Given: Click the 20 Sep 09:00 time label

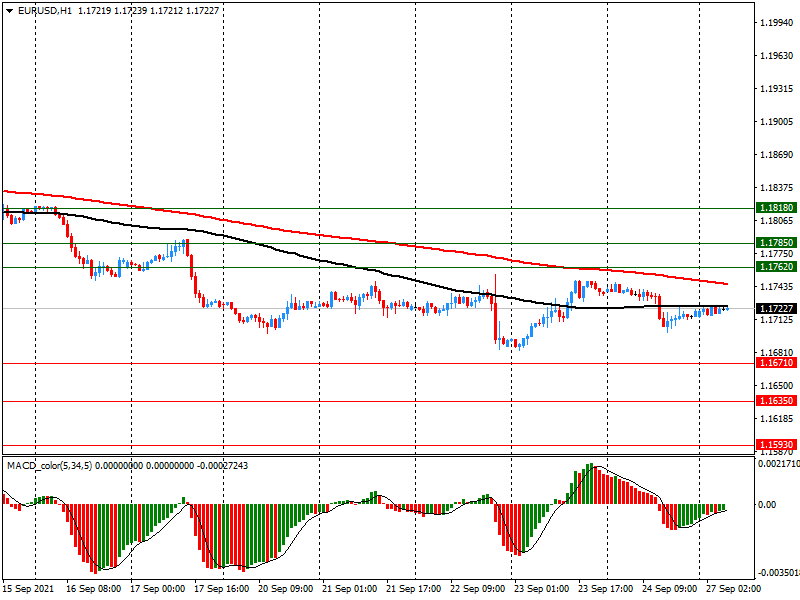Looking at the screenshot, I should click(x=286, y=589).
